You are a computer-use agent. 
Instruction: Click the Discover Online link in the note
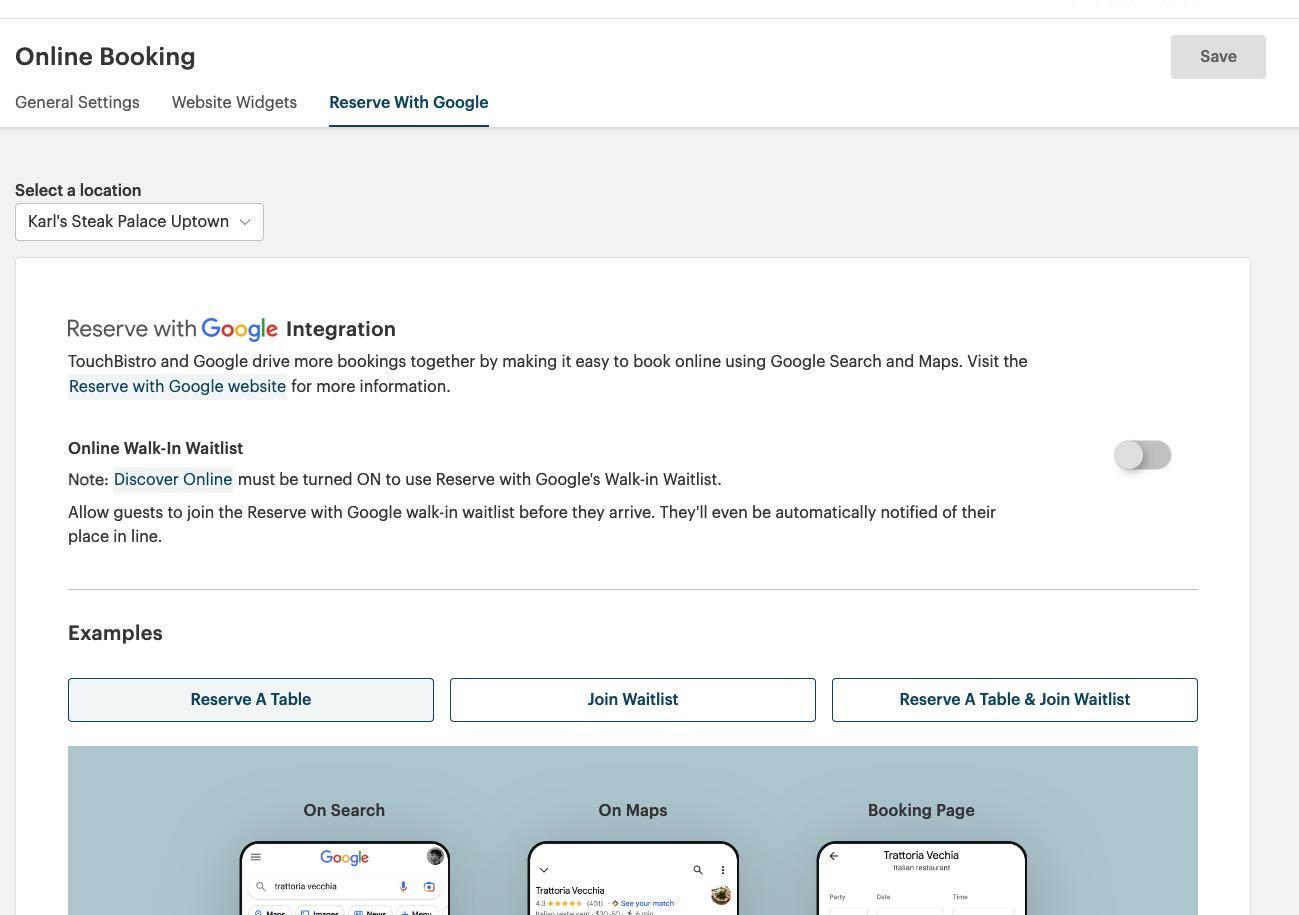(172, 479)
